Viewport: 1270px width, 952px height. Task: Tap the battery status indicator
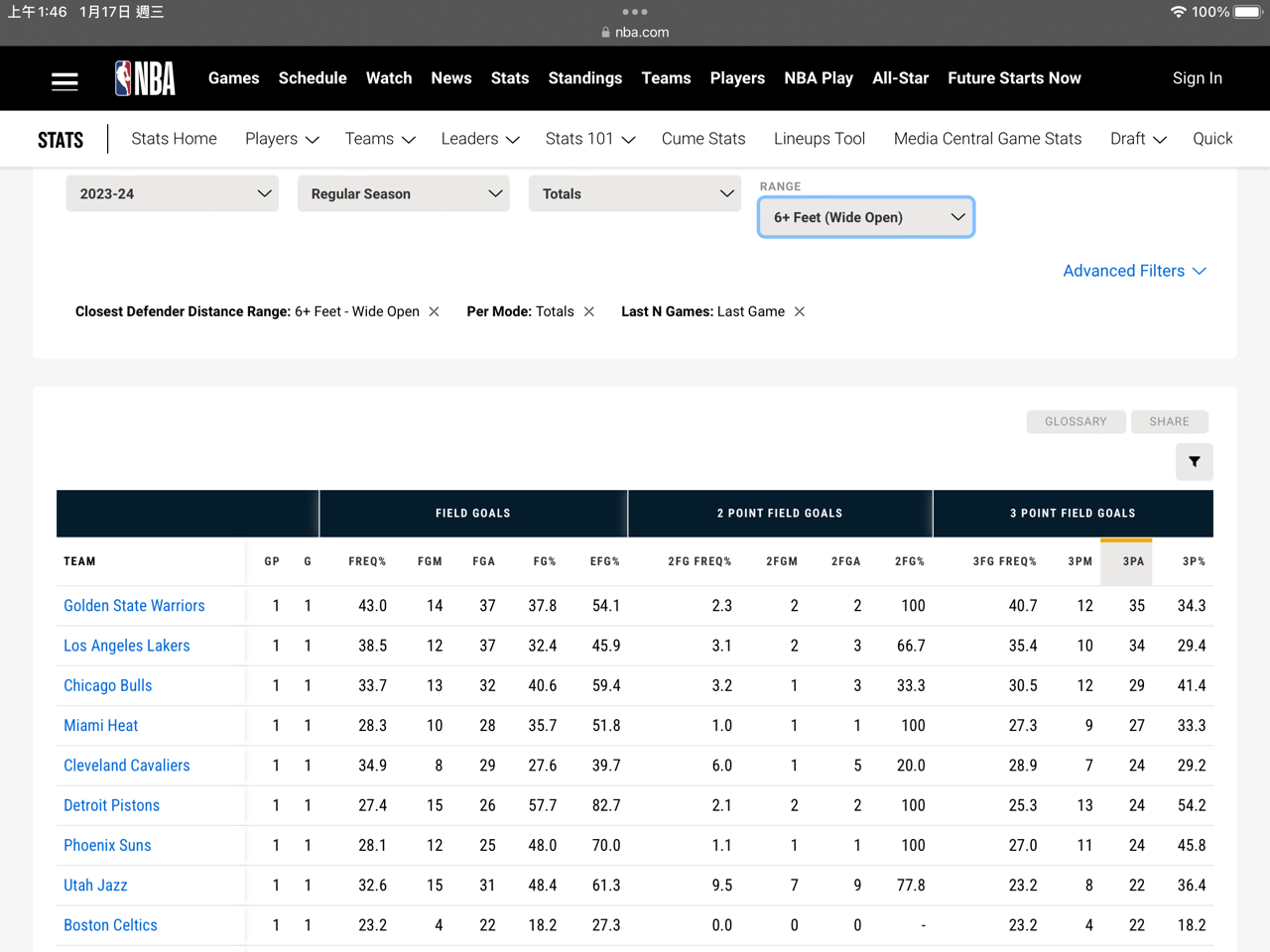[1248, 12]
